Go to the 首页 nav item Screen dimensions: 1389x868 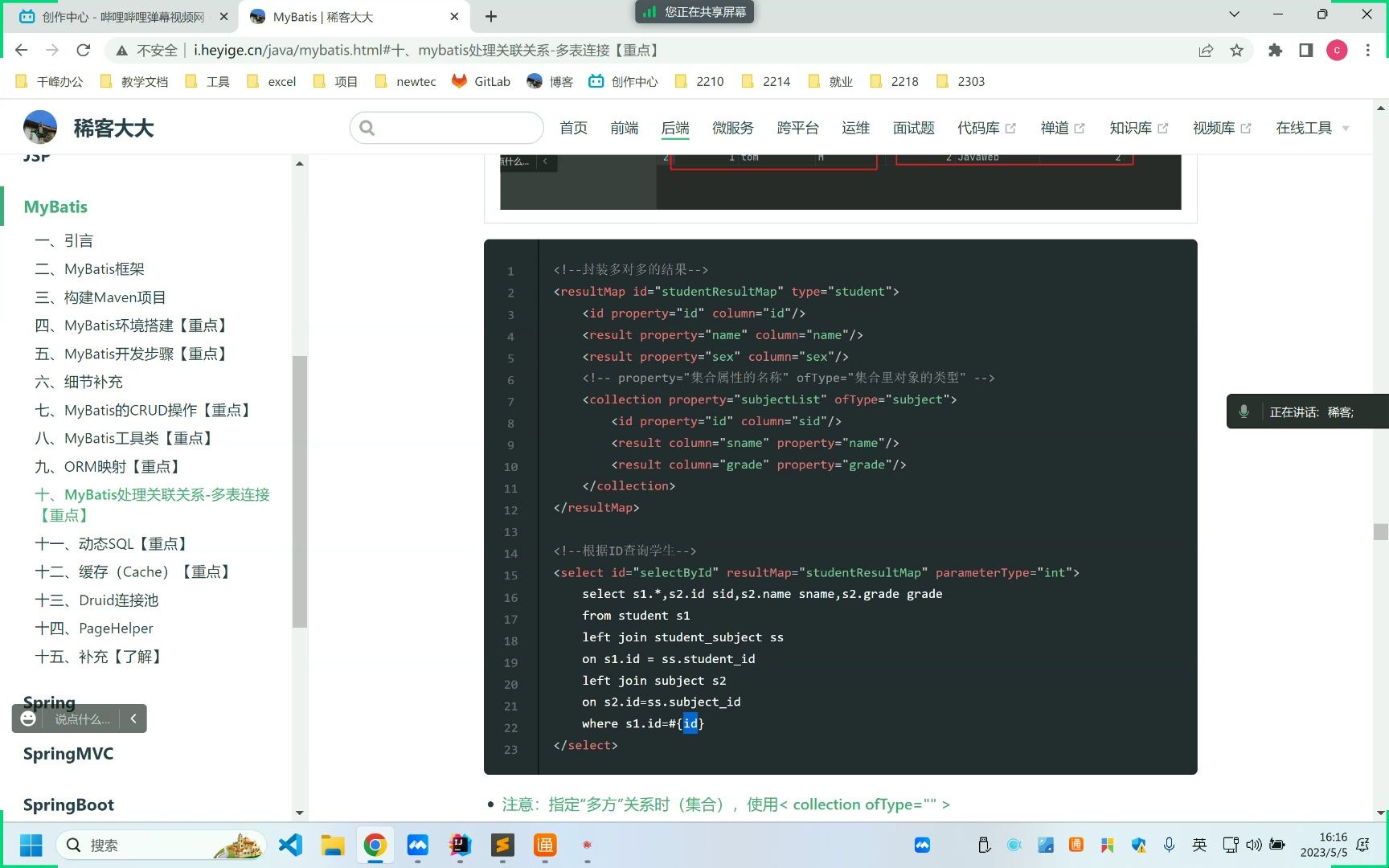pos(573,128)
